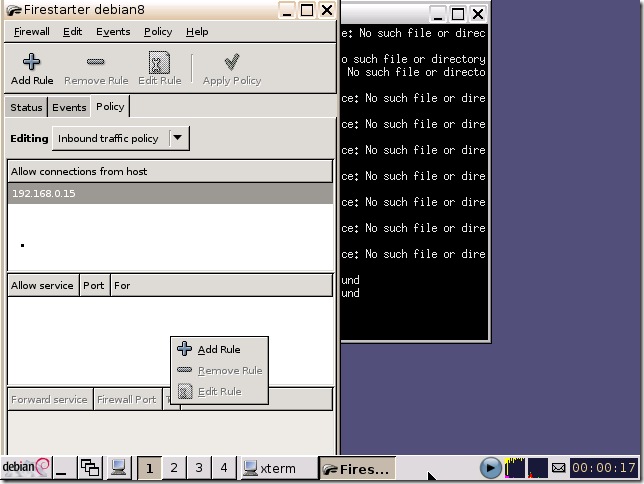Image resolution: width=644 pixels, height=484 pixels.
Task: Maximize the xterm window
Action: pos(458,14)
